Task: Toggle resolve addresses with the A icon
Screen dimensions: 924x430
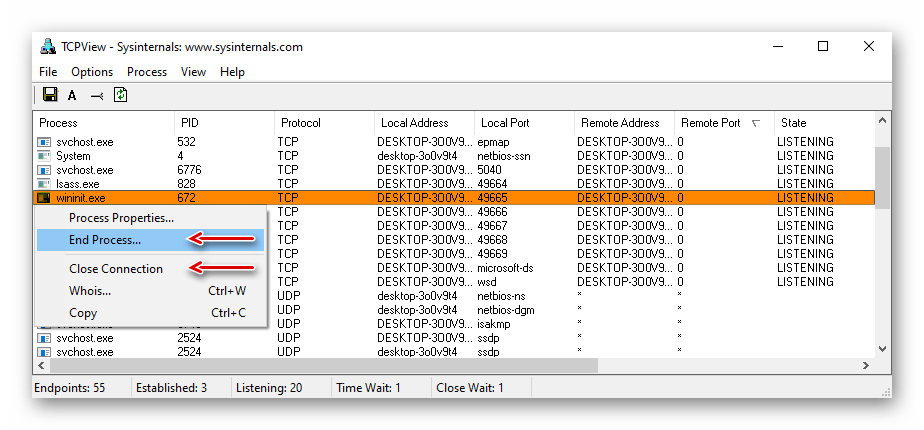Action: point(72,96)
